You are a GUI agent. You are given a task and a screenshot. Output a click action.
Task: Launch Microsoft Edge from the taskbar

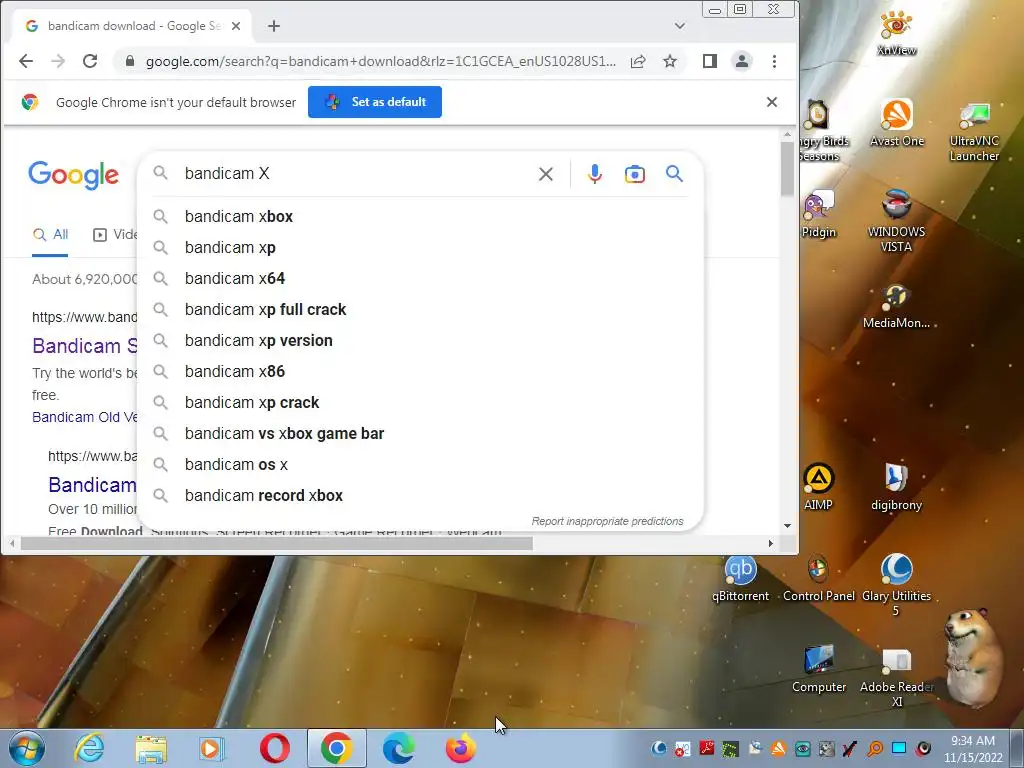[x=398, y=748]
